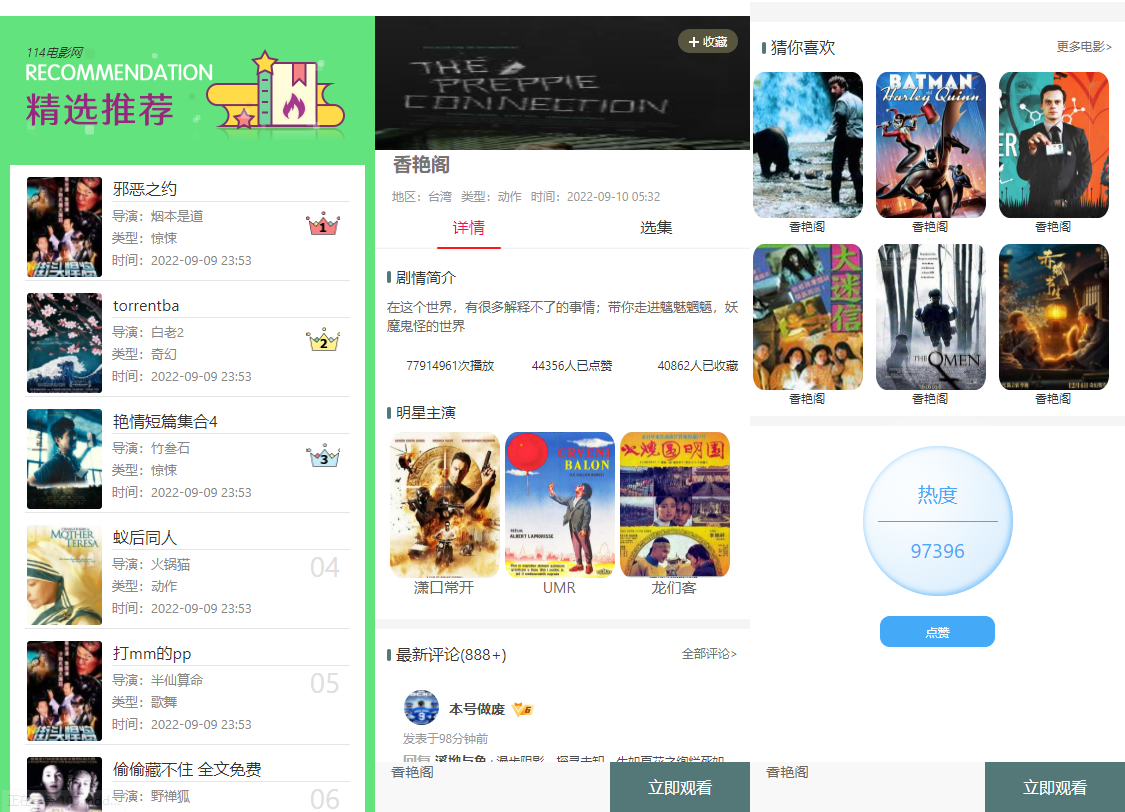Open the bear and waterfall poster in 猜你喜欢

[808, 145]
